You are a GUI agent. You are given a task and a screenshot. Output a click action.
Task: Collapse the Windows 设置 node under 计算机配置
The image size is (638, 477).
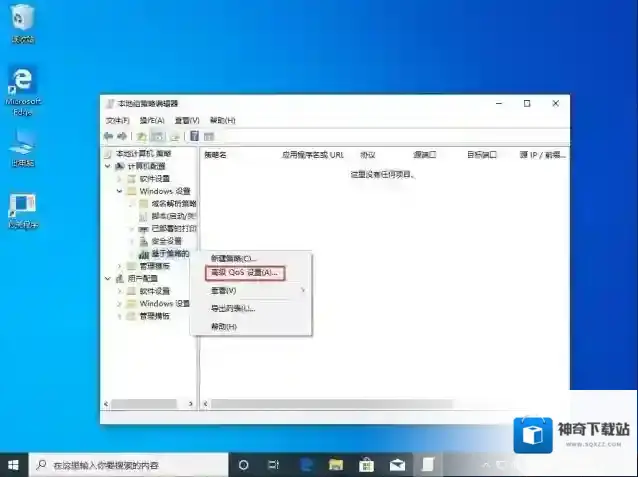(x=119, y=190)
